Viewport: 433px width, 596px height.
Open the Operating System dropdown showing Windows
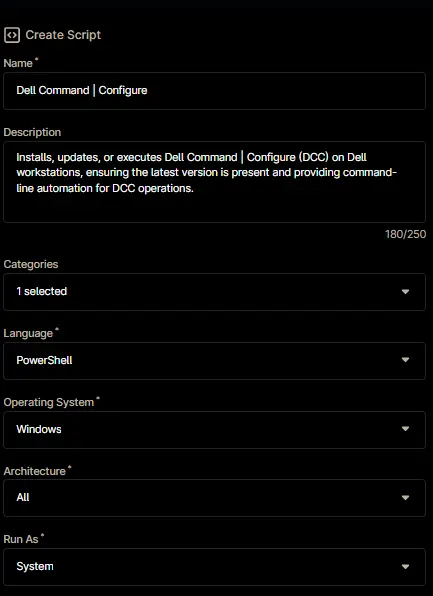click(214, 430)
